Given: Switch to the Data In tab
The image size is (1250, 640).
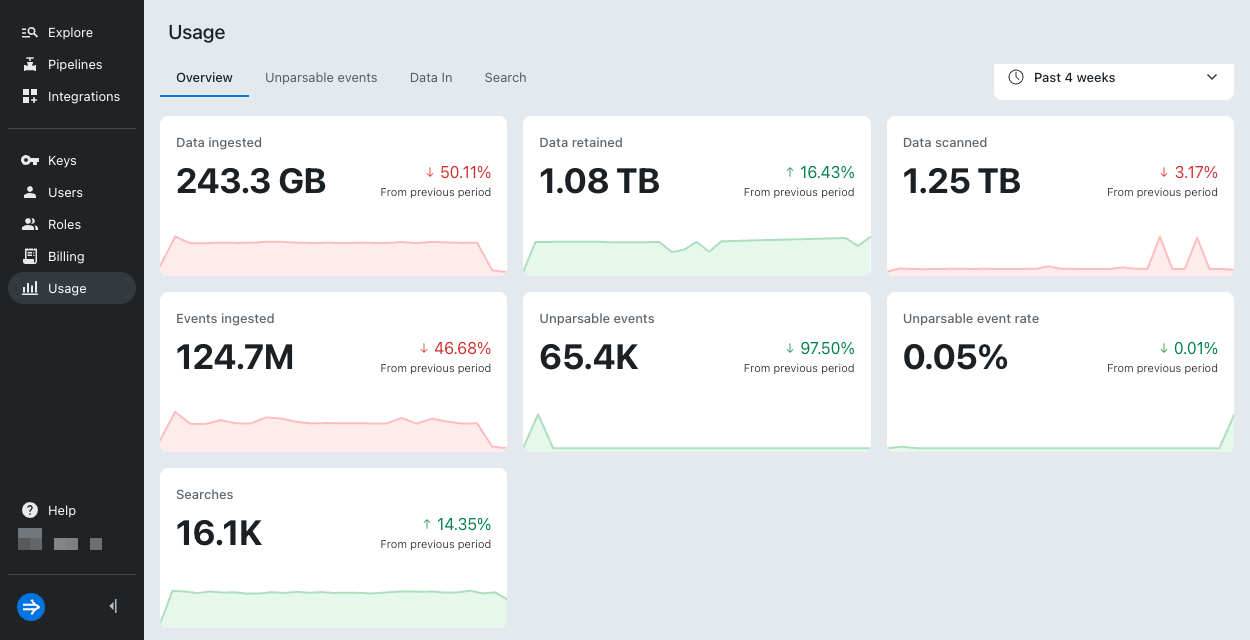Looking at the screenshot, I should click(431, 78).
